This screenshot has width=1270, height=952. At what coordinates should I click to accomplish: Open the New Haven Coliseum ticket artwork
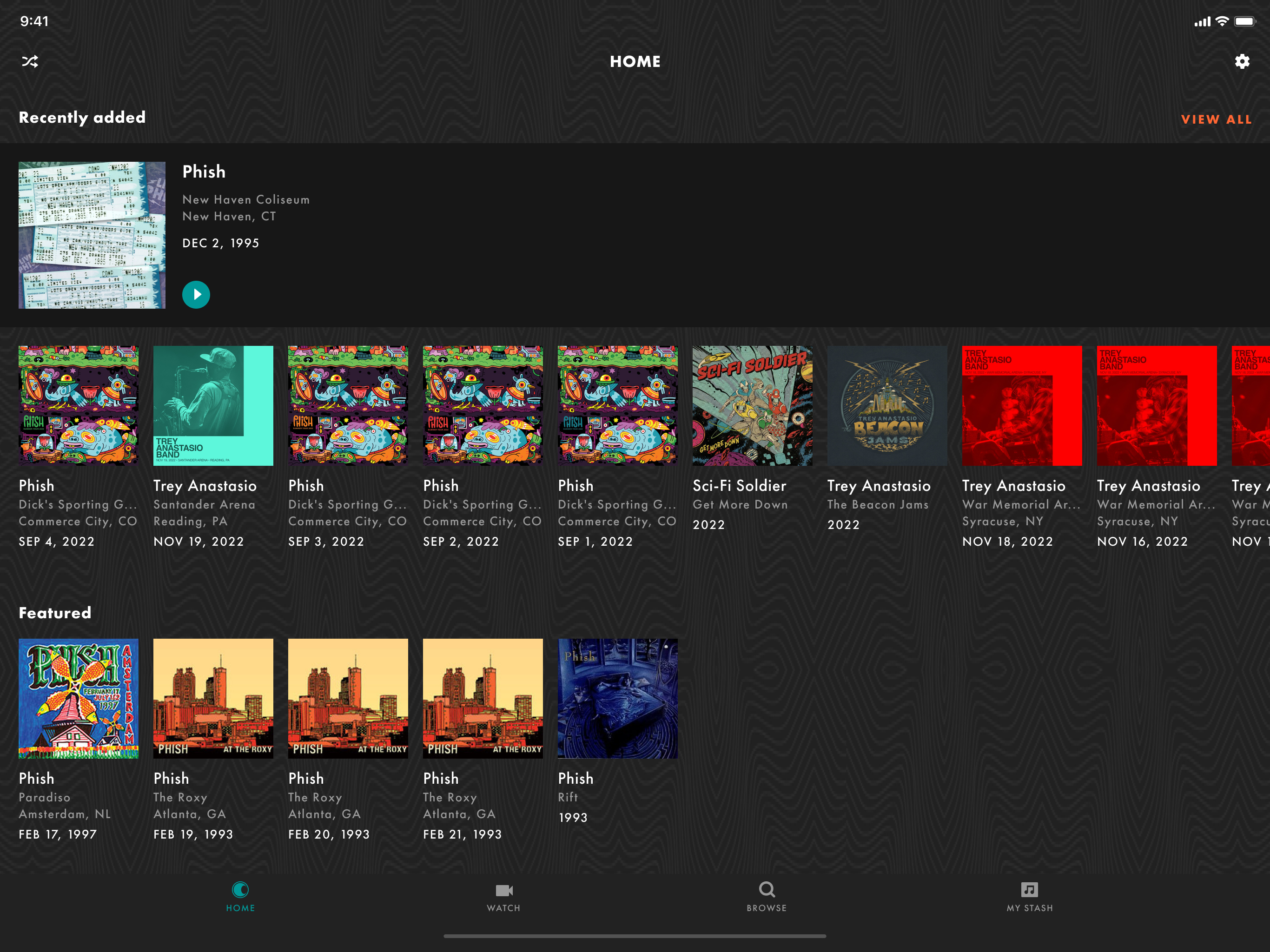point(92,235)
